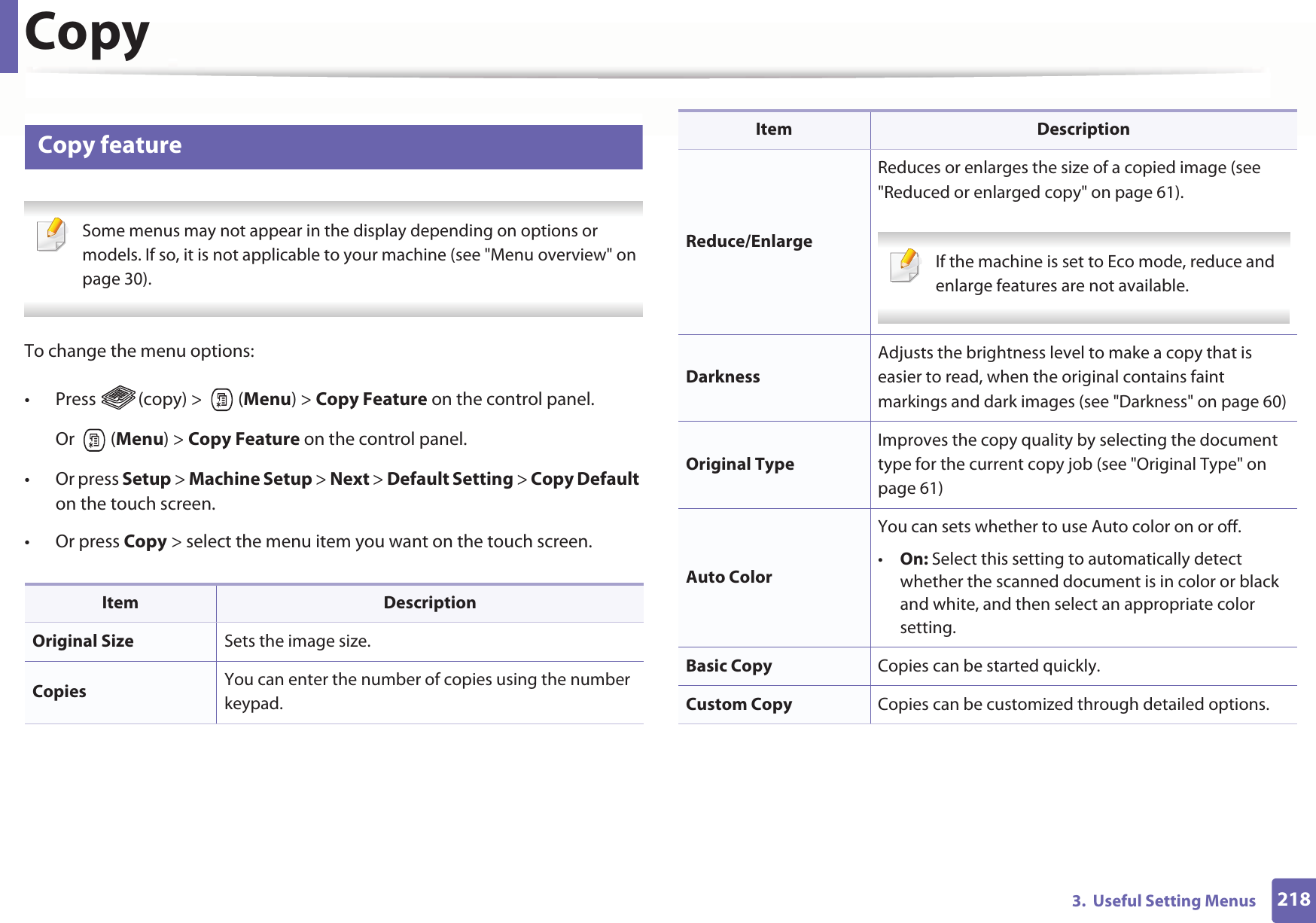Click the bold 'Machine Setup' text
This screenshot has width=1316, height=923.
click(251, 479)
